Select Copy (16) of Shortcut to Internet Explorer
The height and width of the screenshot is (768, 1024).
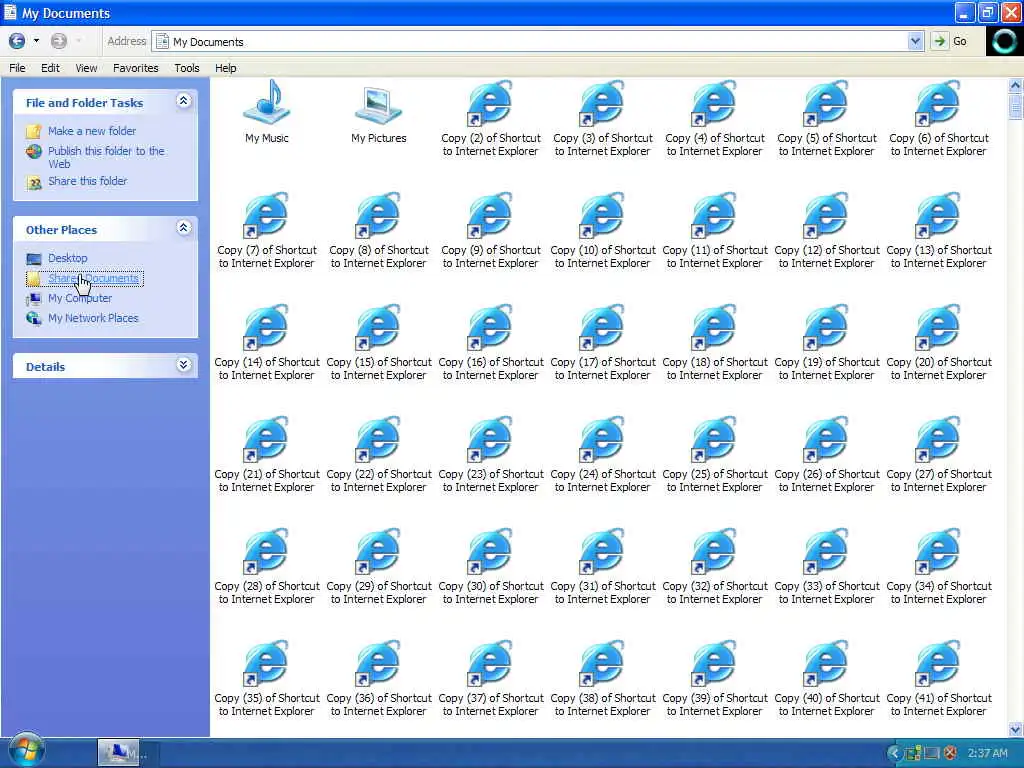pyautogui.click(x=490, y=342)
